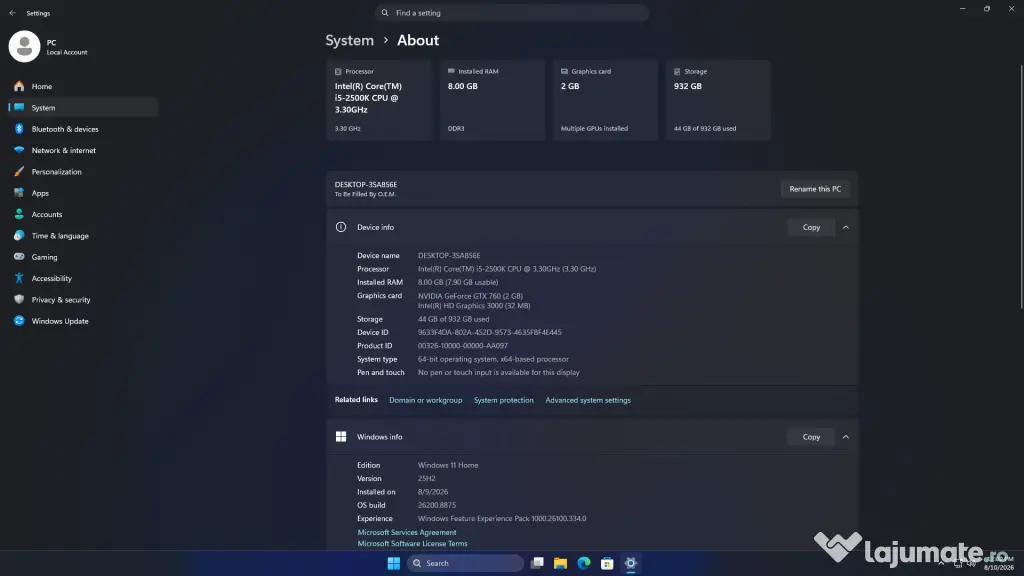The width and height of the screenshot is (1024, 576).
Task: Open the PC local account profile picture
Action: tap(24, 46)
